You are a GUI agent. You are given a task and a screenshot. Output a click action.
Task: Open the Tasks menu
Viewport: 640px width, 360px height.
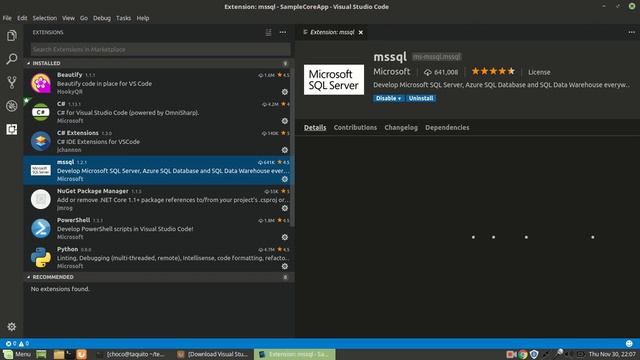pyautogui.click(x=123, y=18)
